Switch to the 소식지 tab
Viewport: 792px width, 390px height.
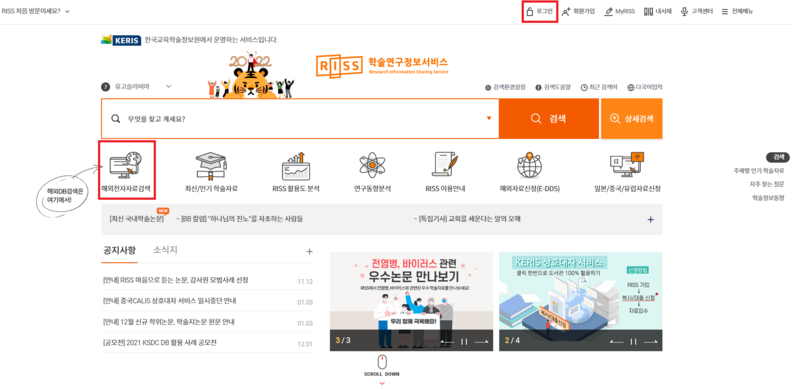165,251
